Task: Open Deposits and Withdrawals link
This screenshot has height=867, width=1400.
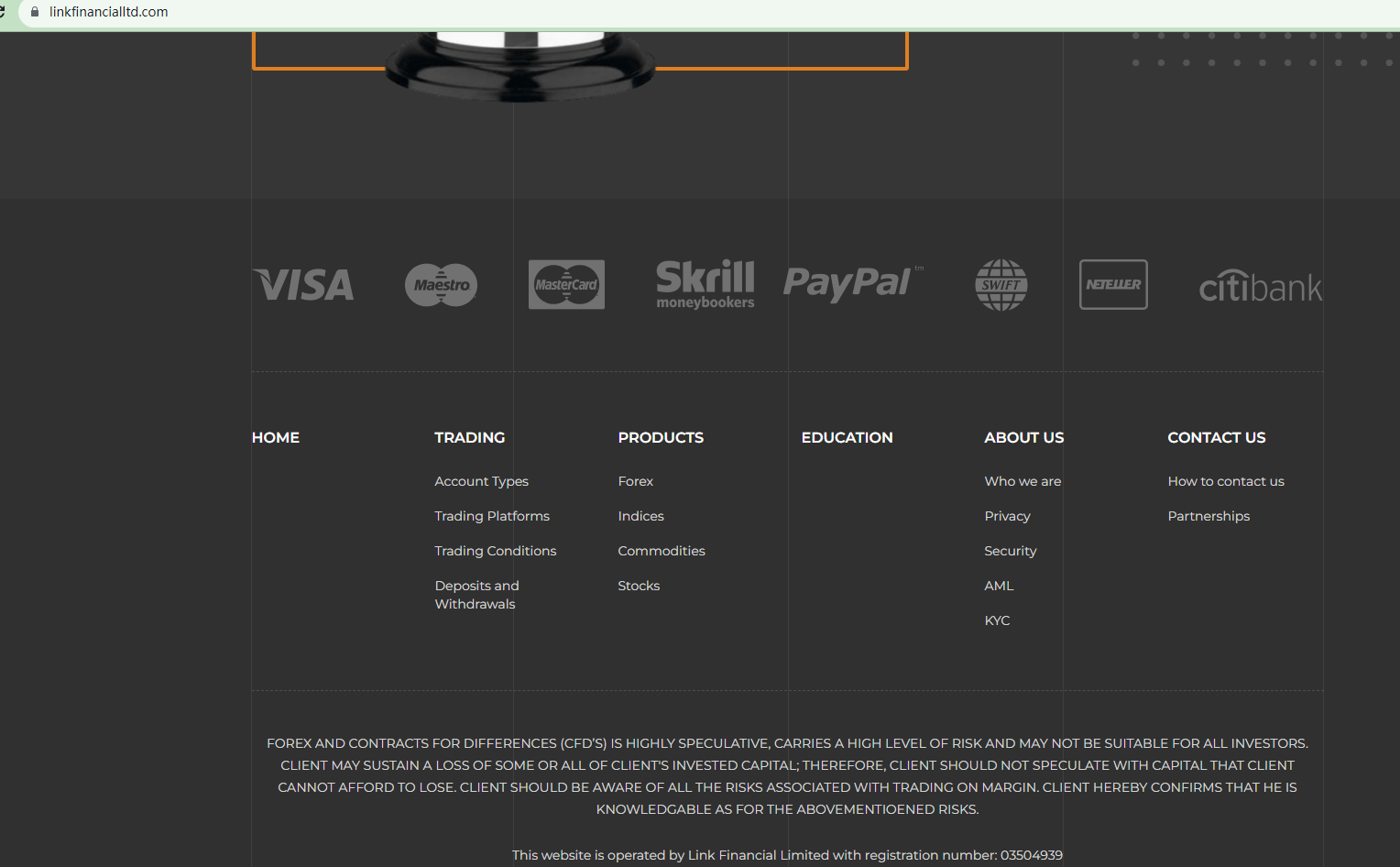Action: (x=477, y=595)
